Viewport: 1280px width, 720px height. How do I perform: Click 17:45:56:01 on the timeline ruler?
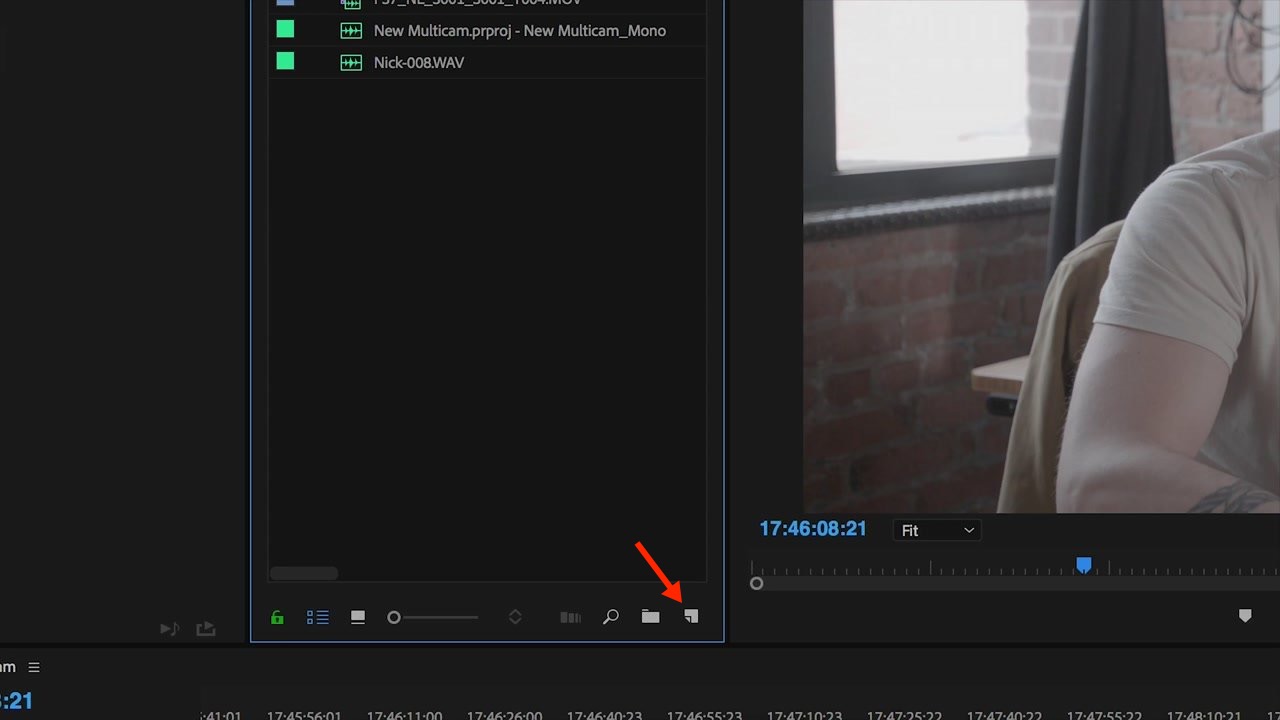304,716
